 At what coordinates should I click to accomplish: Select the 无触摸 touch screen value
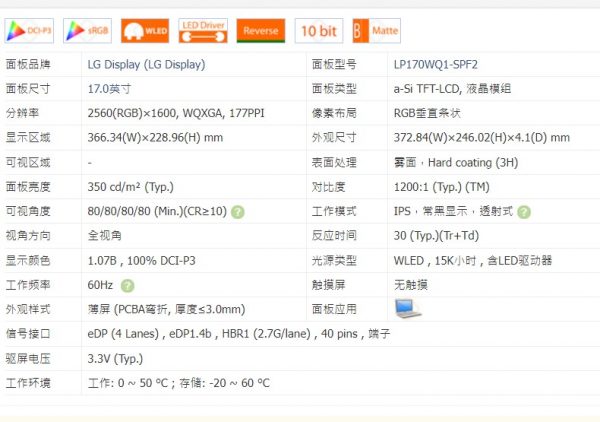pos(411,285)
